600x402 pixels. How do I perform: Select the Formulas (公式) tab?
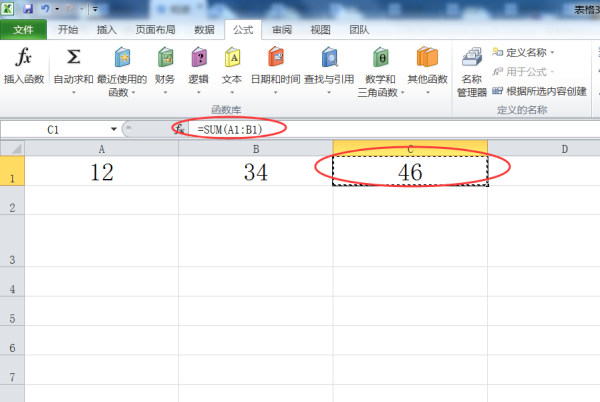coord(243,30)
